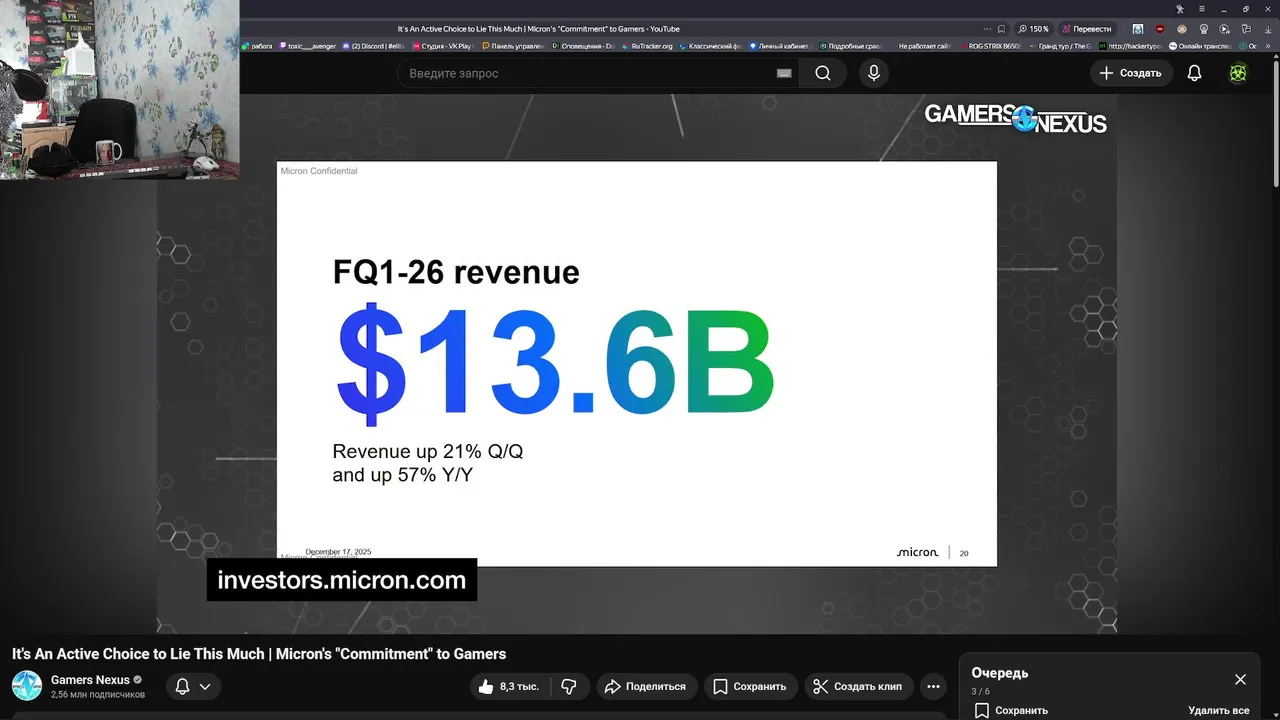1280x720 pixels.
Task: Start voice search with the microphone
Action: (874, 73)
